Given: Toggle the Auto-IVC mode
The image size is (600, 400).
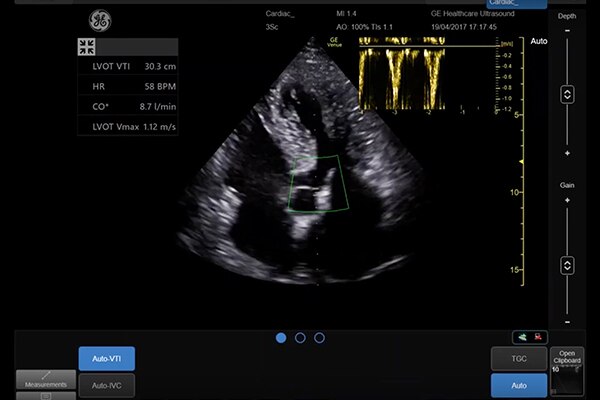Looking at the screenshot, I should [x=106, y=385].
